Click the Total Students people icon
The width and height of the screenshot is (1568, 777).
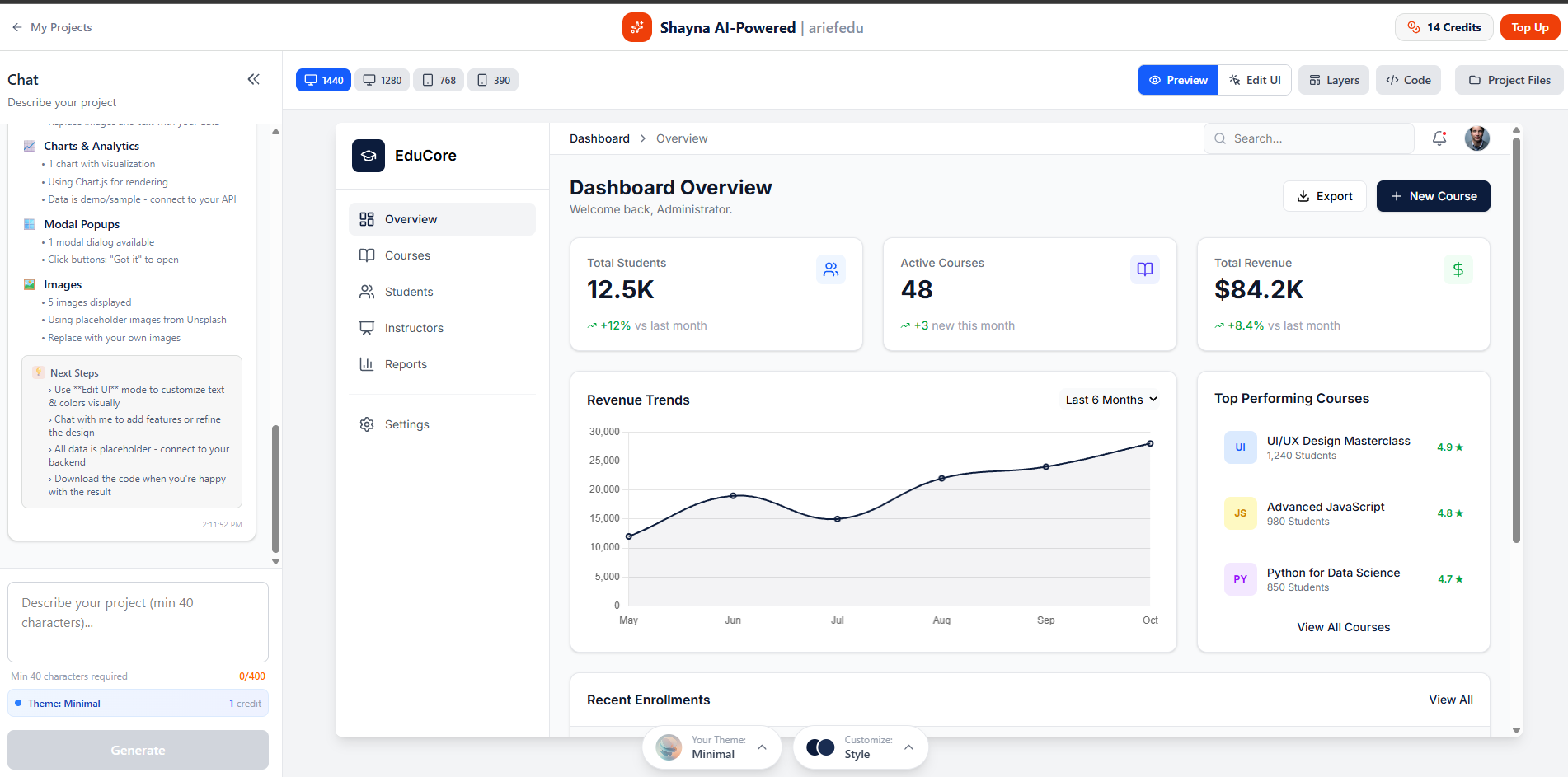click(830, 269)
